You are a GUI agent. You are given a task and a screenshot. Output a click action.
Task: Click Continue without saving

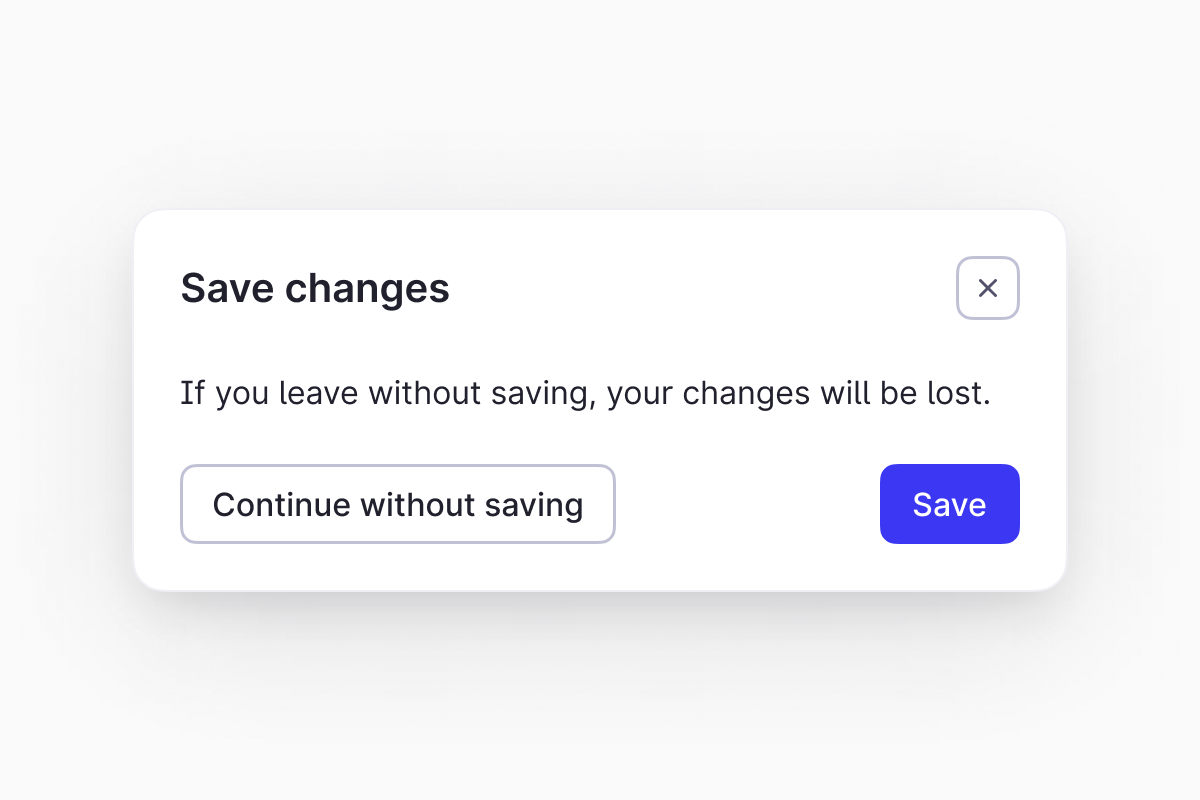(x=398, y=504)
